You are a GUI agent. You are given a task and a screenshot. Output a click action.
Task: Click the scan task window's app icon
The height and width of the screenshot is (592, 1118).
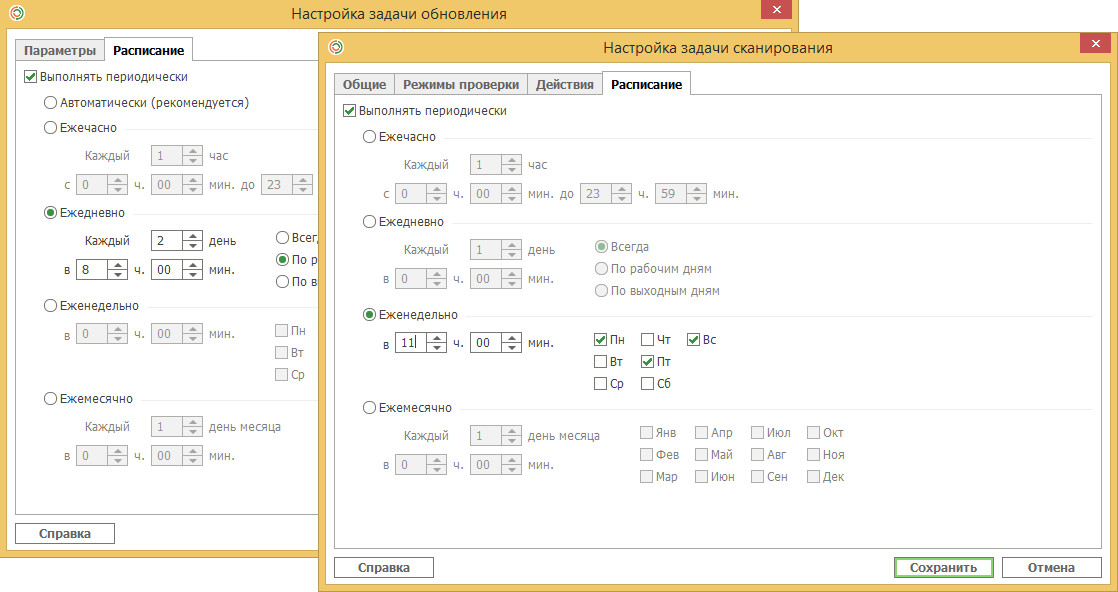(x=336, y=47)
